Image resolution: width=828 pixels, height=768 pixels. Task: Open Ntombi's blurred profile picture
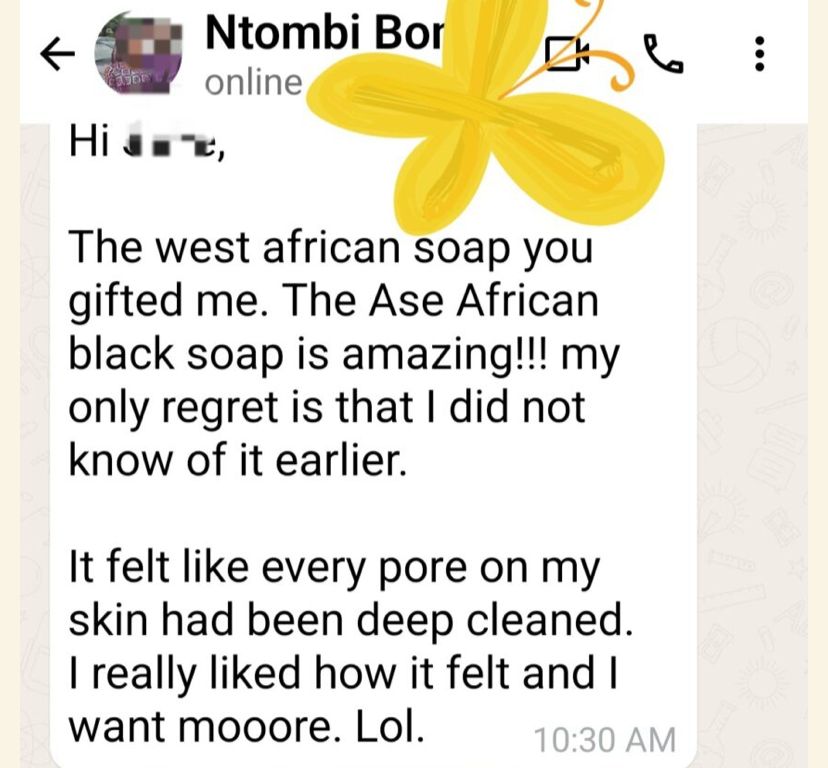click(138, 53)
